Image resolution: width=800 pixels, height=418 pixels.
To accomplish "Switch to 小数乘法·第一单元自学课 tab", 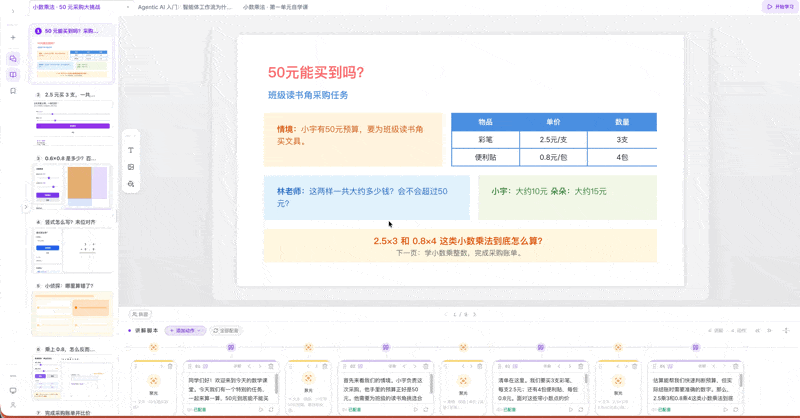I will coord(276,7).
